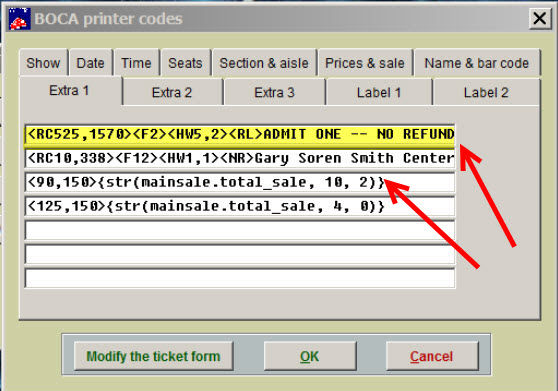
Task: Click the Cancel button
Action: (x=432, y=356)
